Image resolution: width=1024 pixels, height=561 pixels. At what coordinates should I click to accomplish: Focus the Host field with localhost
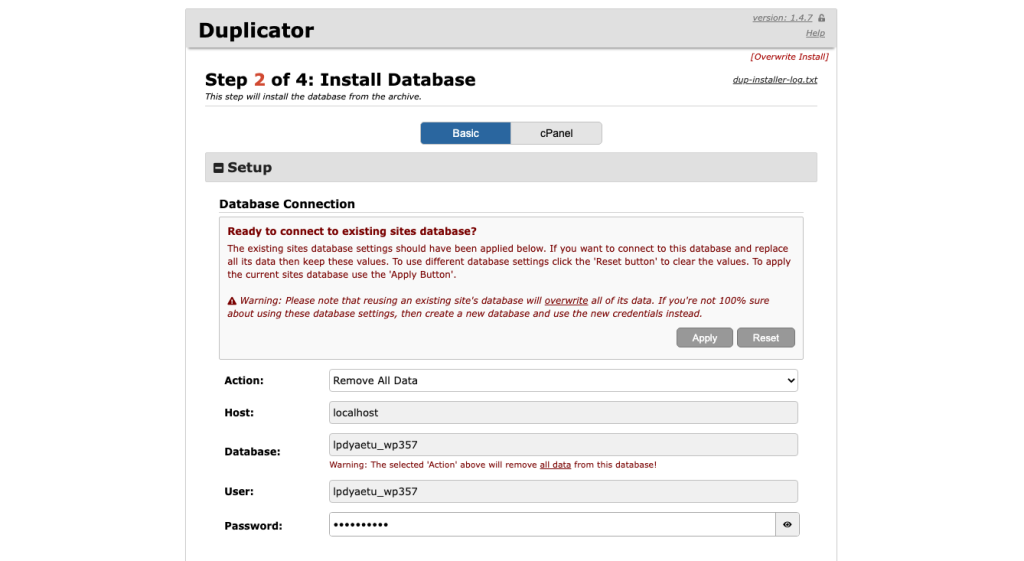pos(563,413)
